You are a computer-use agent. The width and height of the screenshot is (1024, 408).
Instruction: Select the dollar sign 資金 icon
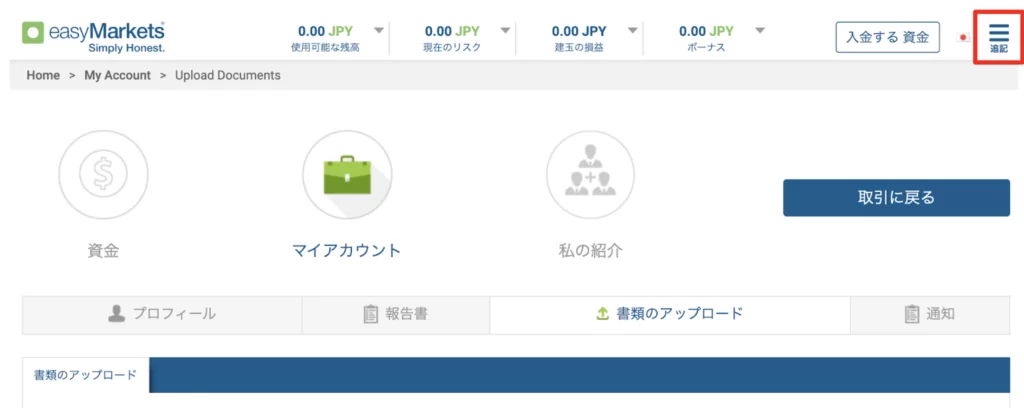[x=103, y=176]
